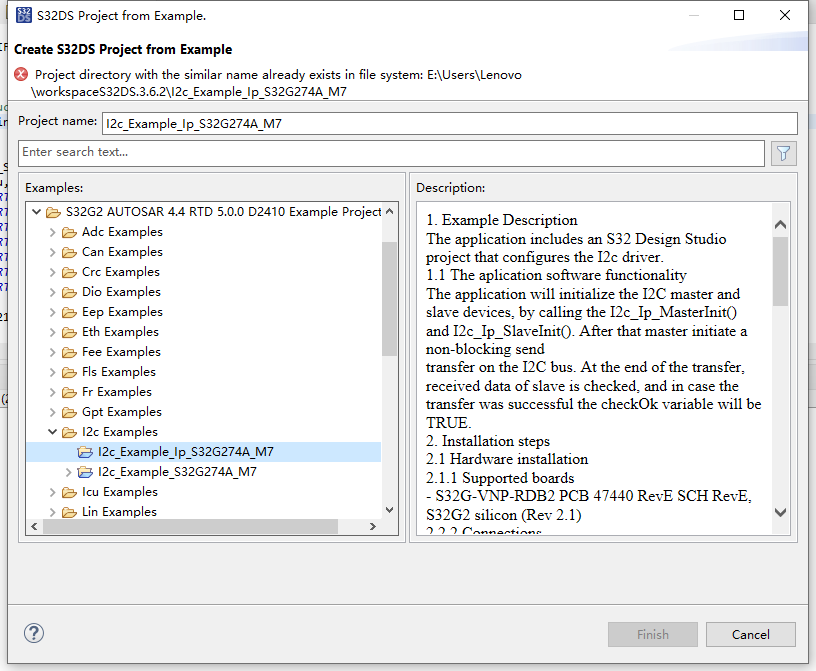Click the I2c_Example_S32G274A_M7 project icon
Viewport: 816px width, 671px height.
point(85,472)
